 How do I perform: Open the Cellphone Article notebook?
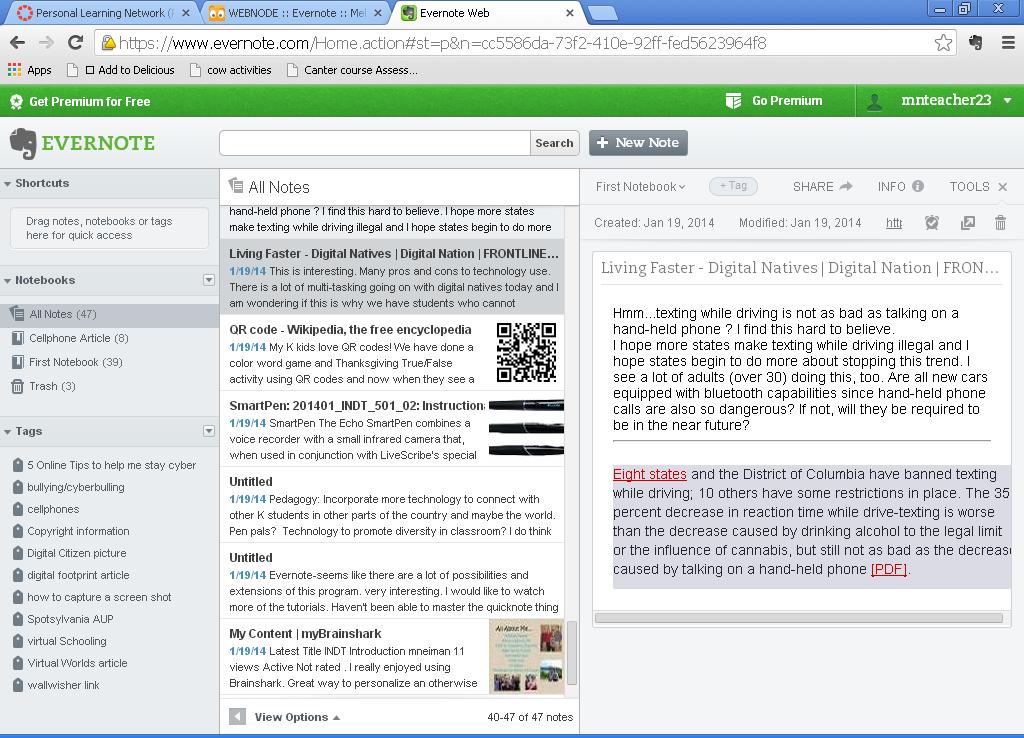pos(78,338)
